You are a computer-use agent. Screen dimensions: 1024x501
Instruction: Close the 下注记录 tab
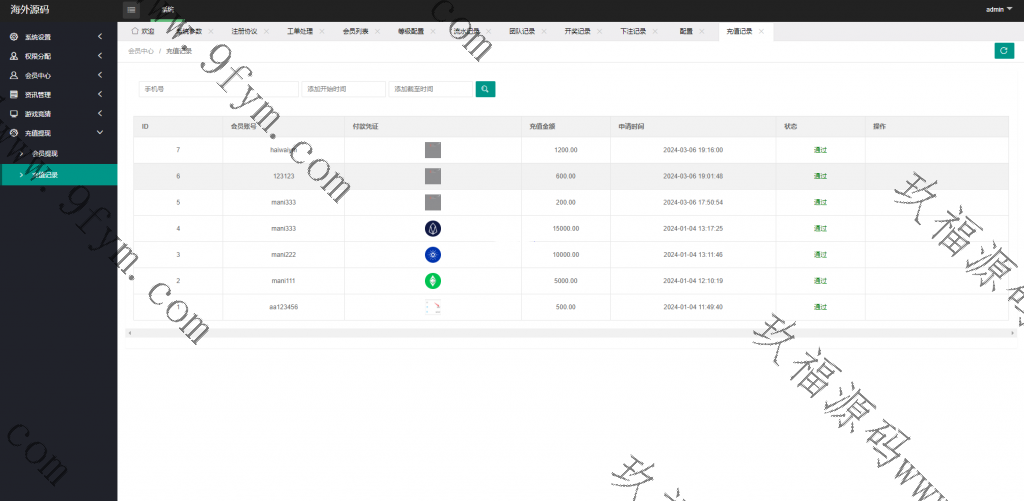[x=655, y=31]
